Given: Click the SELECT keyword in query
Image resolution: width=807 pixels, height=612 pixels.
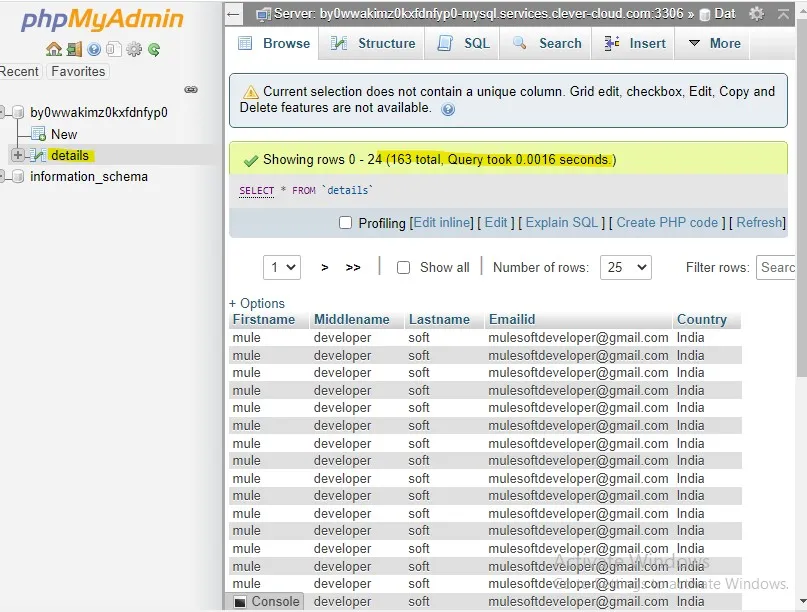Looking at the screenshot, I should 256,191.
